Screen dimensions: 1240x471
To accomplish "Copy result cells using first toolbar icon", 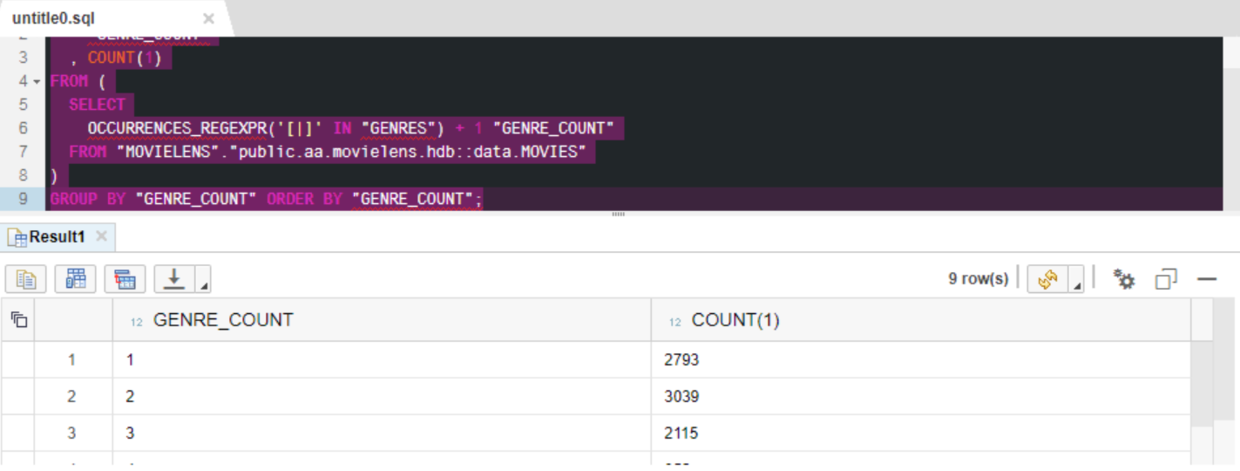I will (26, 279).
